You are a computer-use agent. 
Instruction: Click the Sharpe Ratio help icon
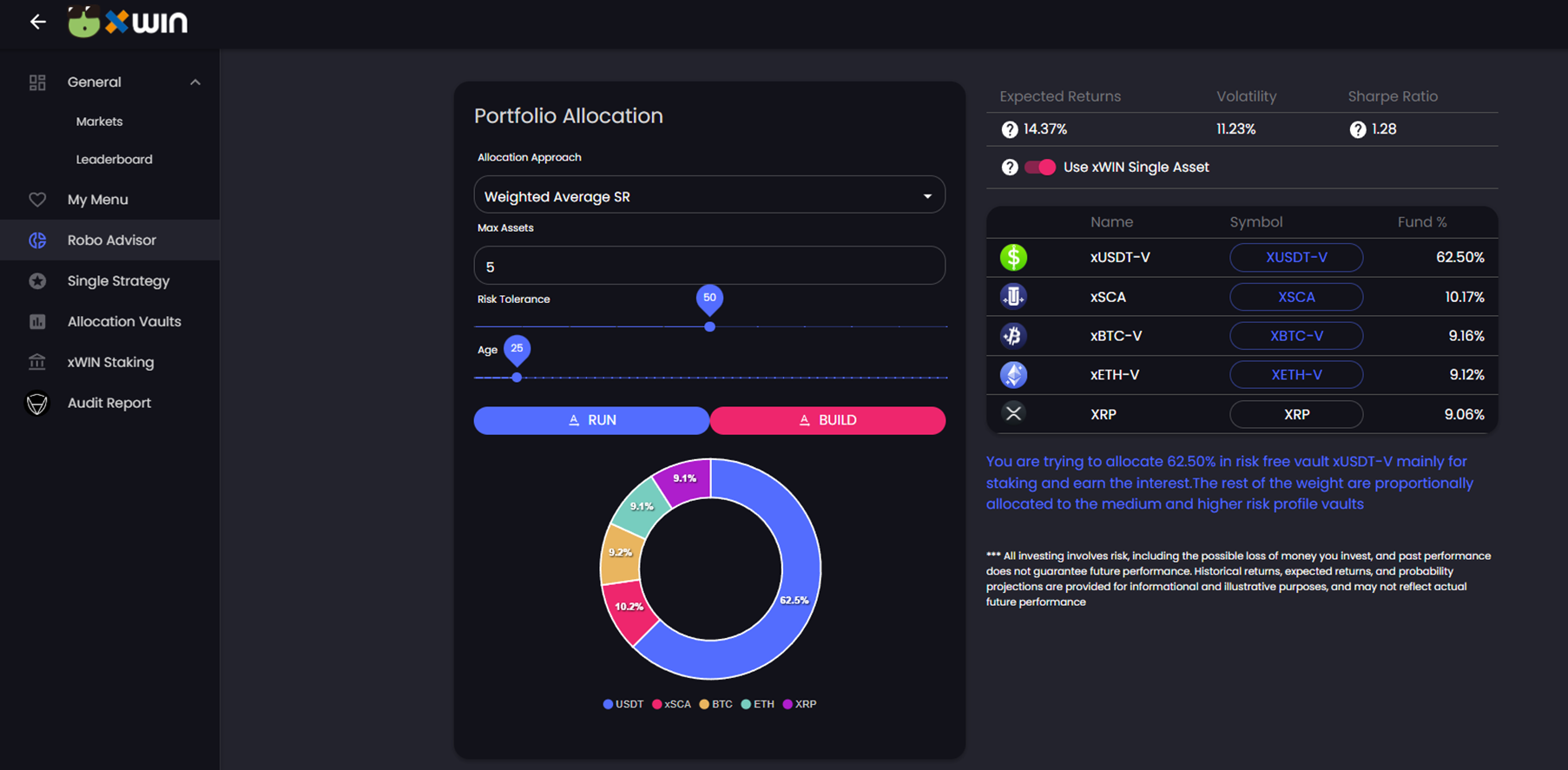[1358, 129]
